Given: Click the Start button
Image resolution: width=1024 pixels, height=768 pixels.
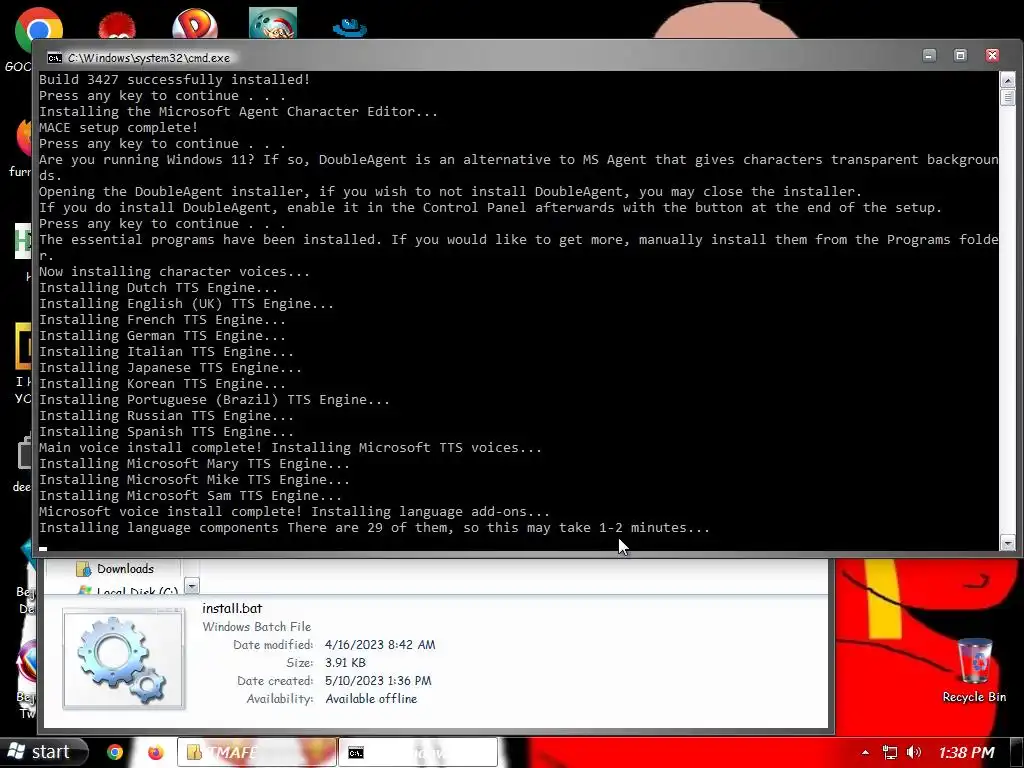Looking at the screenshot, I should 42,752.
